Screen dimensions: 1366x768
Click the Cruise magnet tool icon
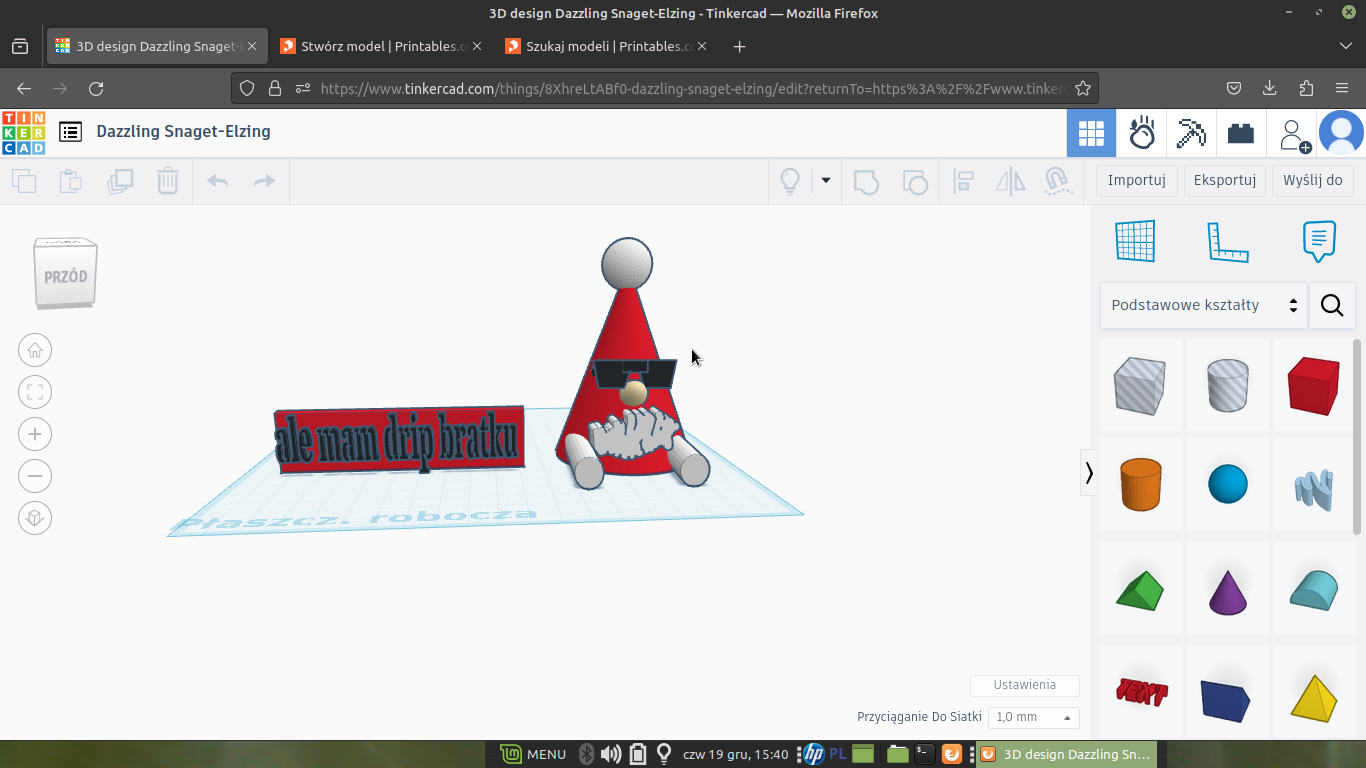(1058, 181)
